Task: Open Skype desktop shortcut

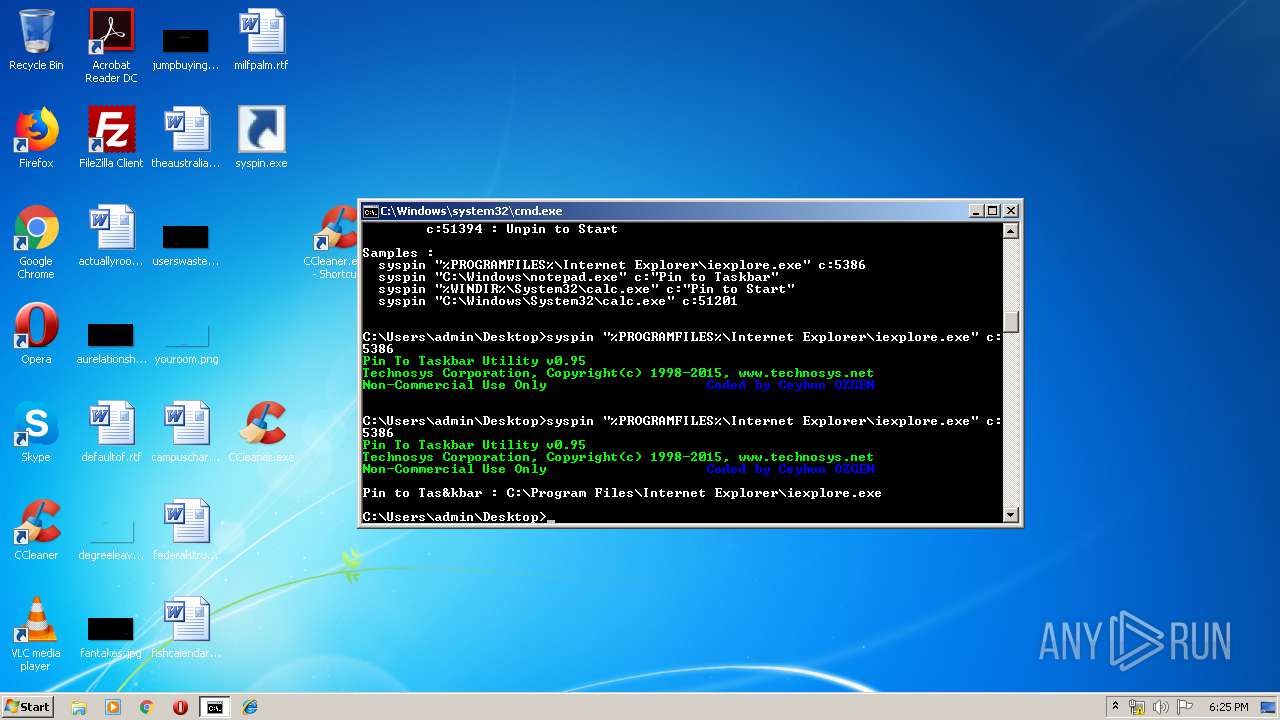Action: (36, 432)
